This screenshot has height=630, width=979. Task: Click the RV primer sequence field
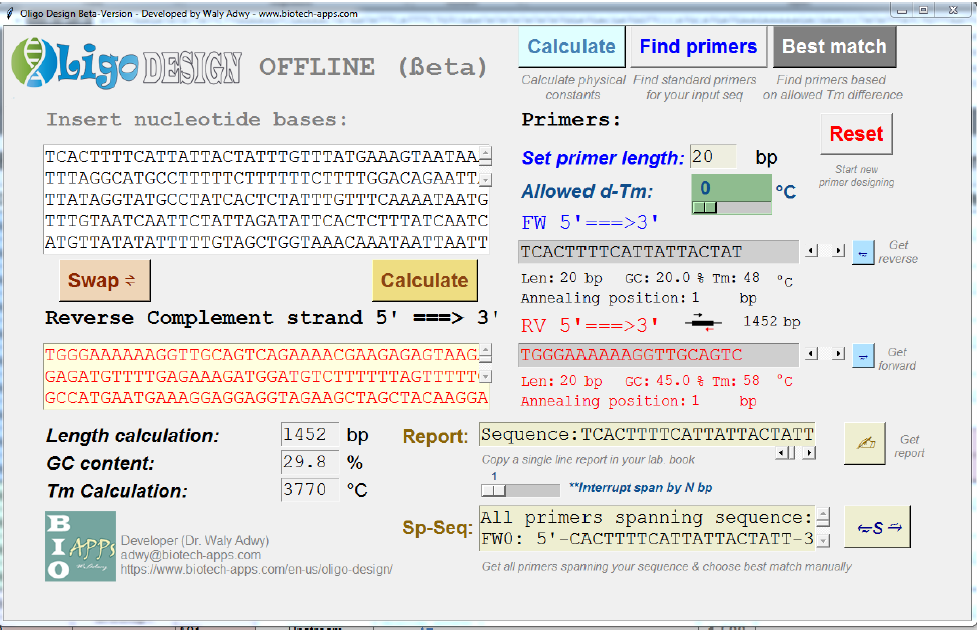tap(658, 355)
